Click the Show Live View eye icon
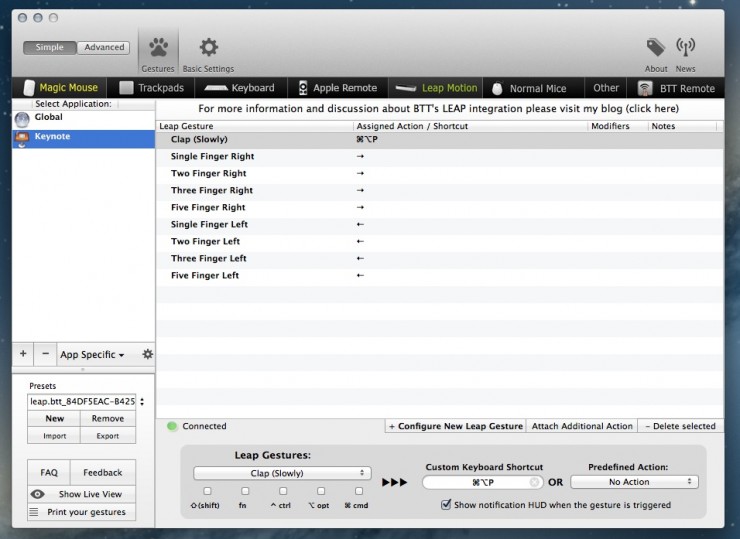 click(x=37, y=494)
